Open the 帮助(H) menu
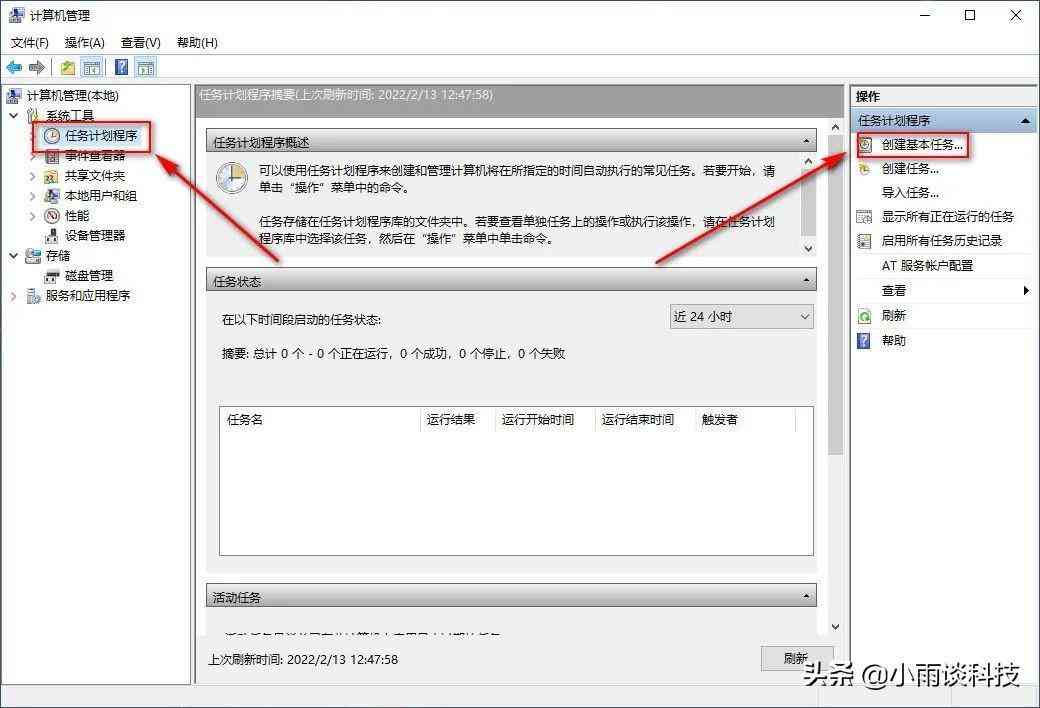The image size is (1040, 708). pos(197,42)
